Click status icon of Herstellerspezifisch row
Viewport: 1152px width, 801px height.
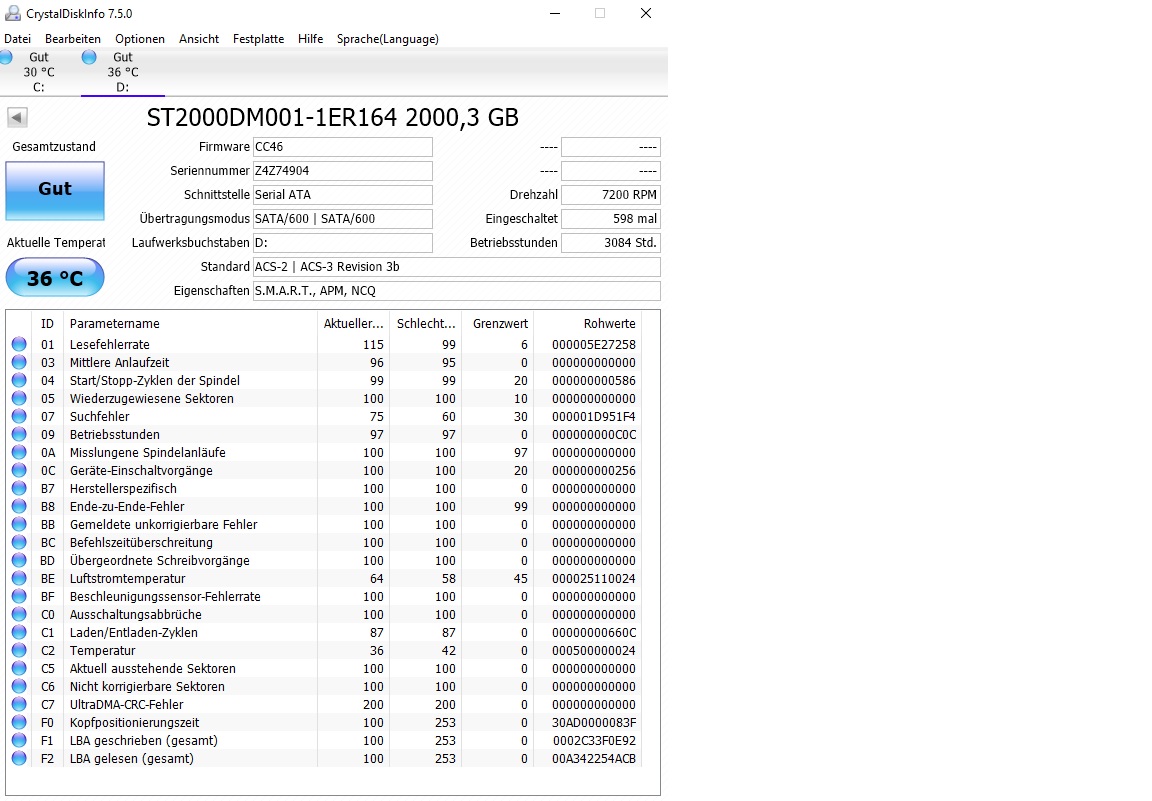[19, 488]
